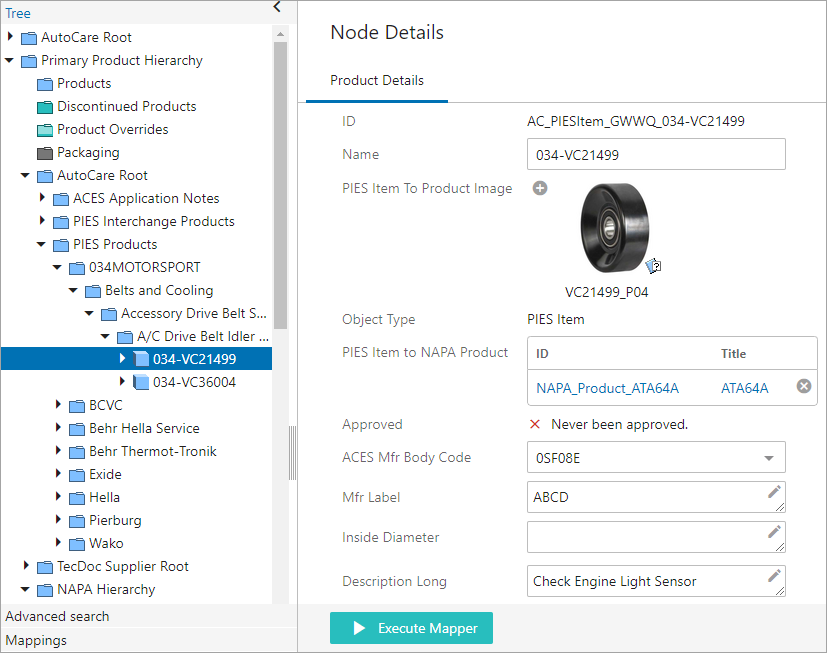The image size is (827, 653).
Task: Add a PIES Item To Product Image reference
Action: pyautogui.click(x=540, y=188)
